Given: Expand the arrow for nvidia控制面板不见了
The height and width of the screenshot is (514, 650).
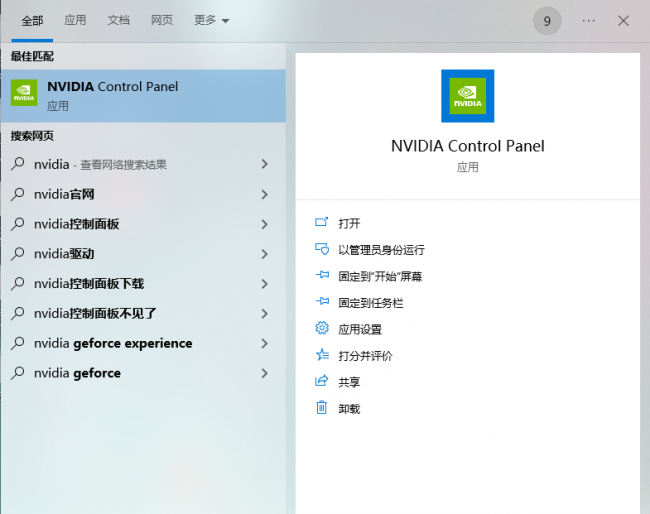Looking at the screenshot, I should click(x=264, y=313).
